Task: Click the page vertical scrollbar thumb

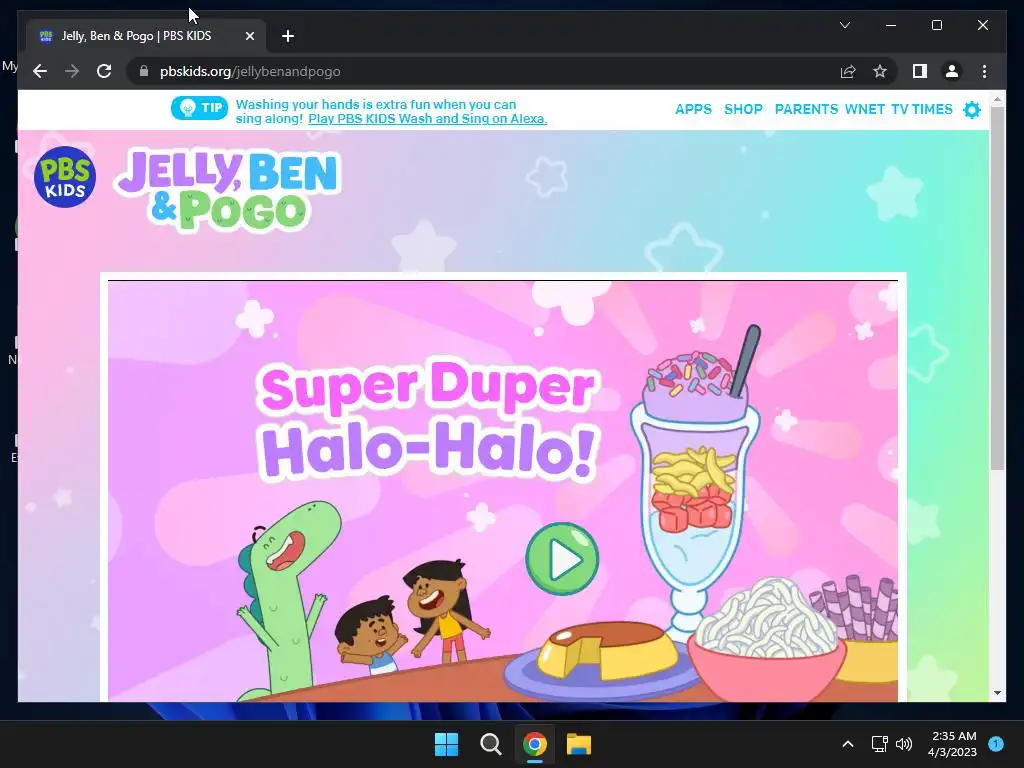Action: (x=997, y=287)
